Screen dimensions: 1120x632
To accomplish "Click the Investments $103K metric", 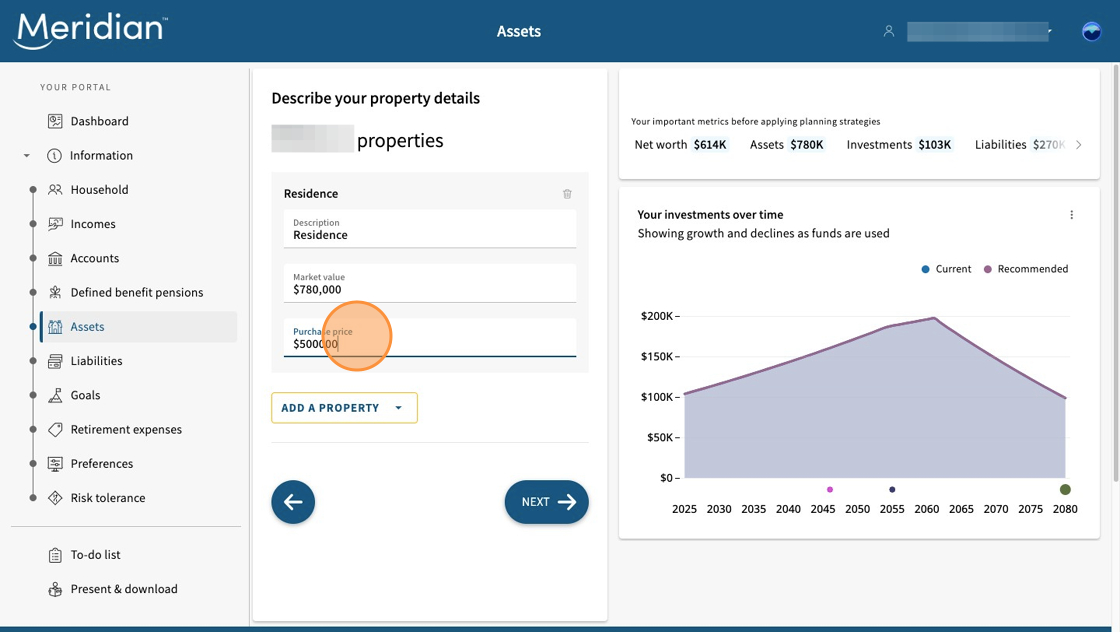I will click(899, 145).
